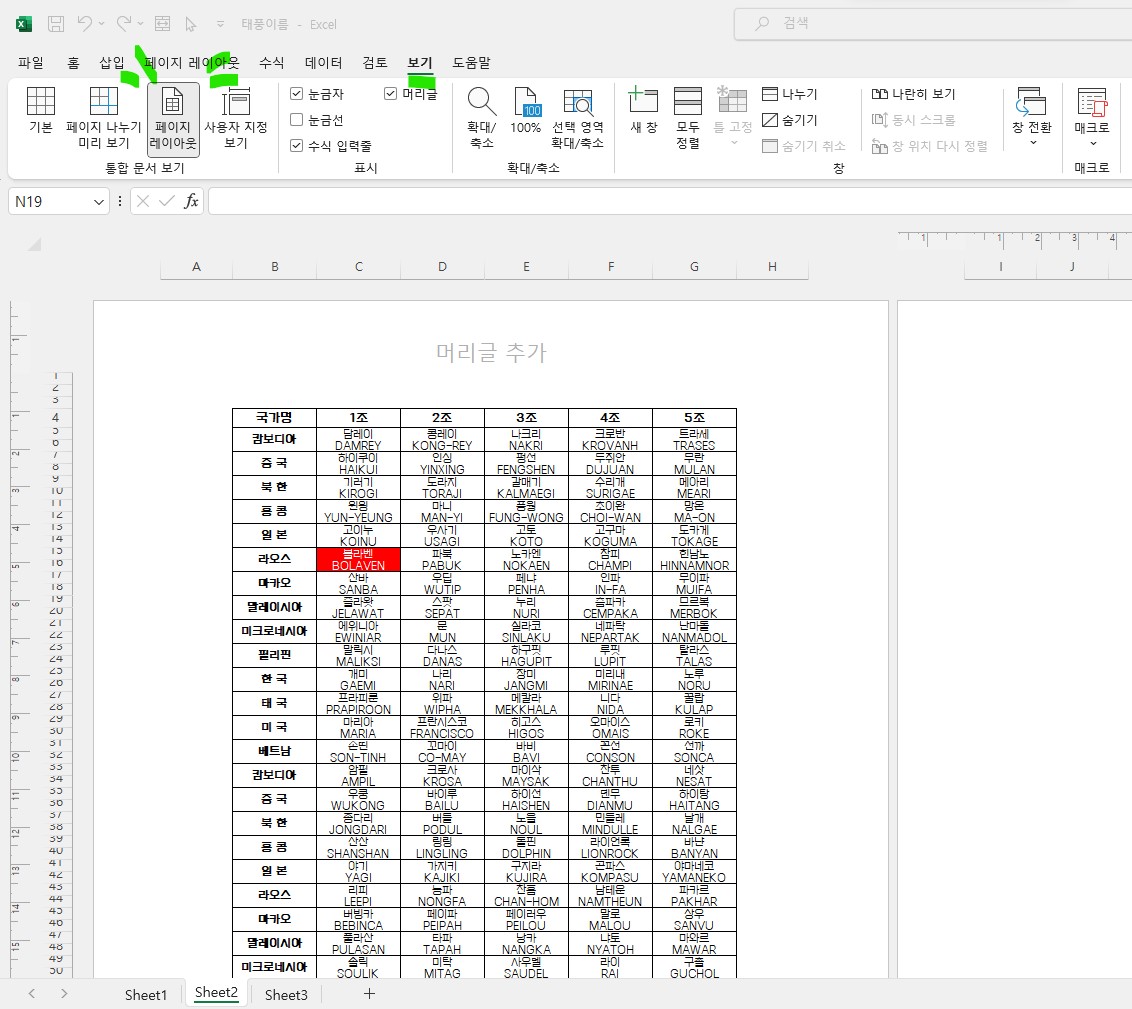Image resolution: width=1132 pixels, height=1009 pixels.
Task: Click the previous sheet scroll arrow
Action: click(x=32, y=994)
